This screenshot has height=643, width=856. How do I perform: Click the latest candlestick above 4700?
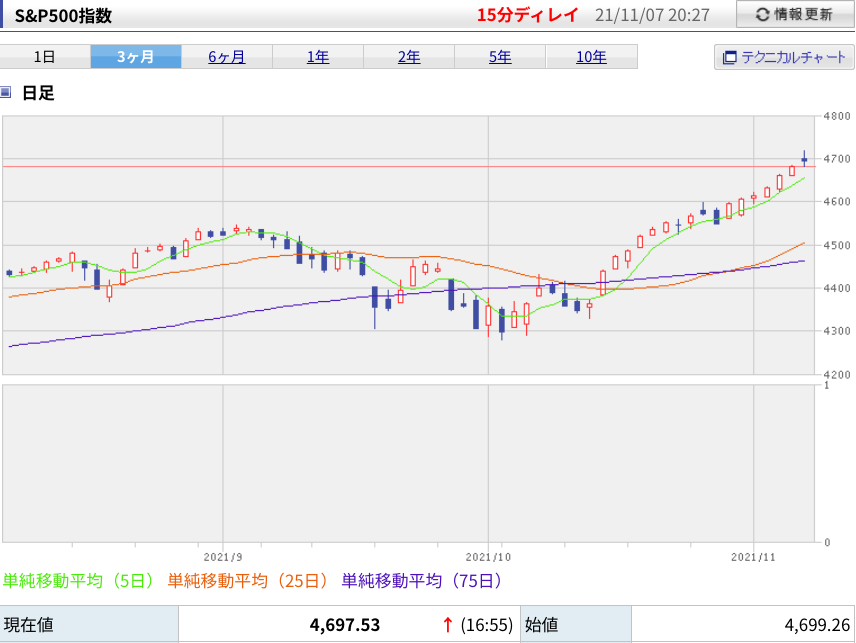point(804,159)
